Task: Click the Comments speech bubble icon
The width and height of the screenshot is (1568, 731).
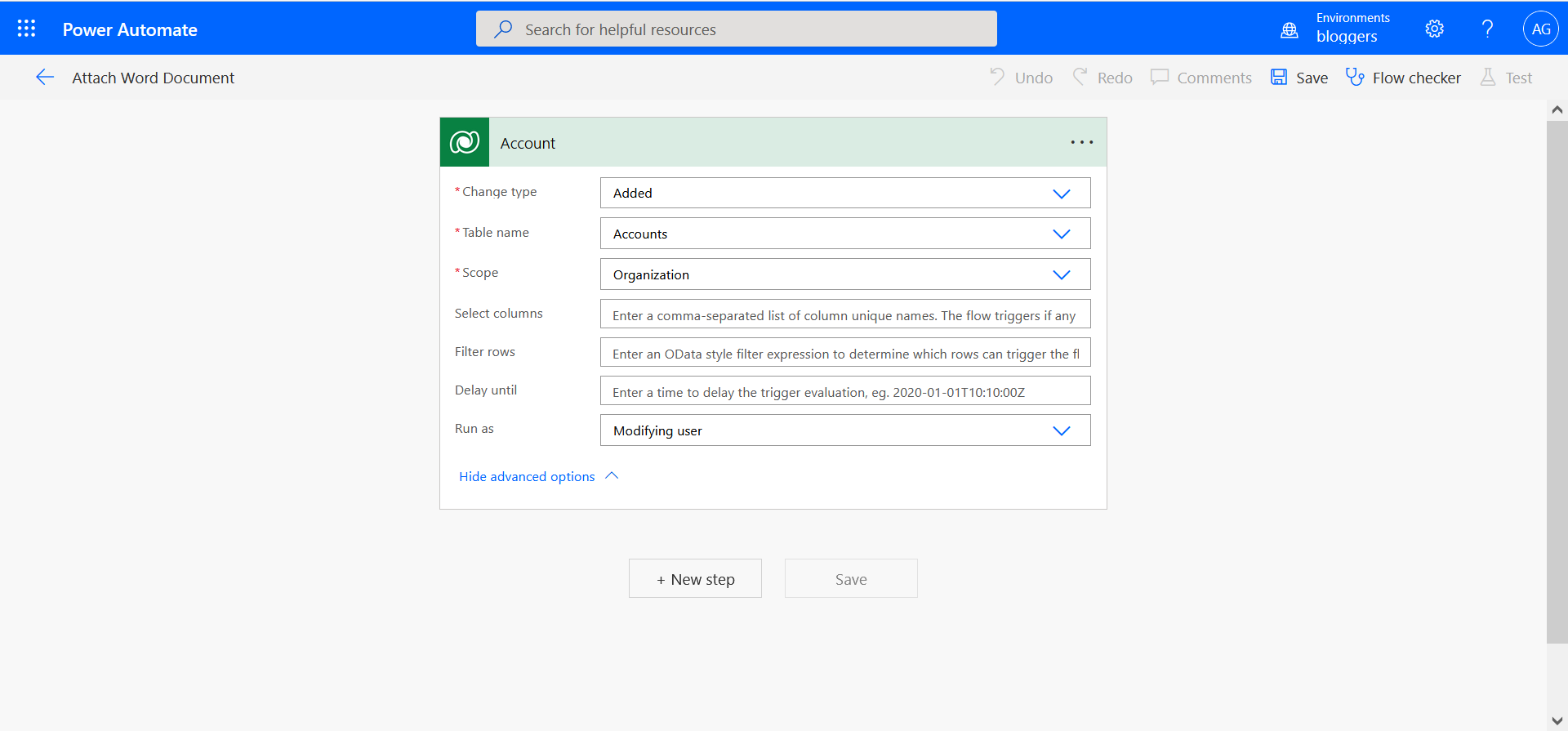Action: point(1160,77)
